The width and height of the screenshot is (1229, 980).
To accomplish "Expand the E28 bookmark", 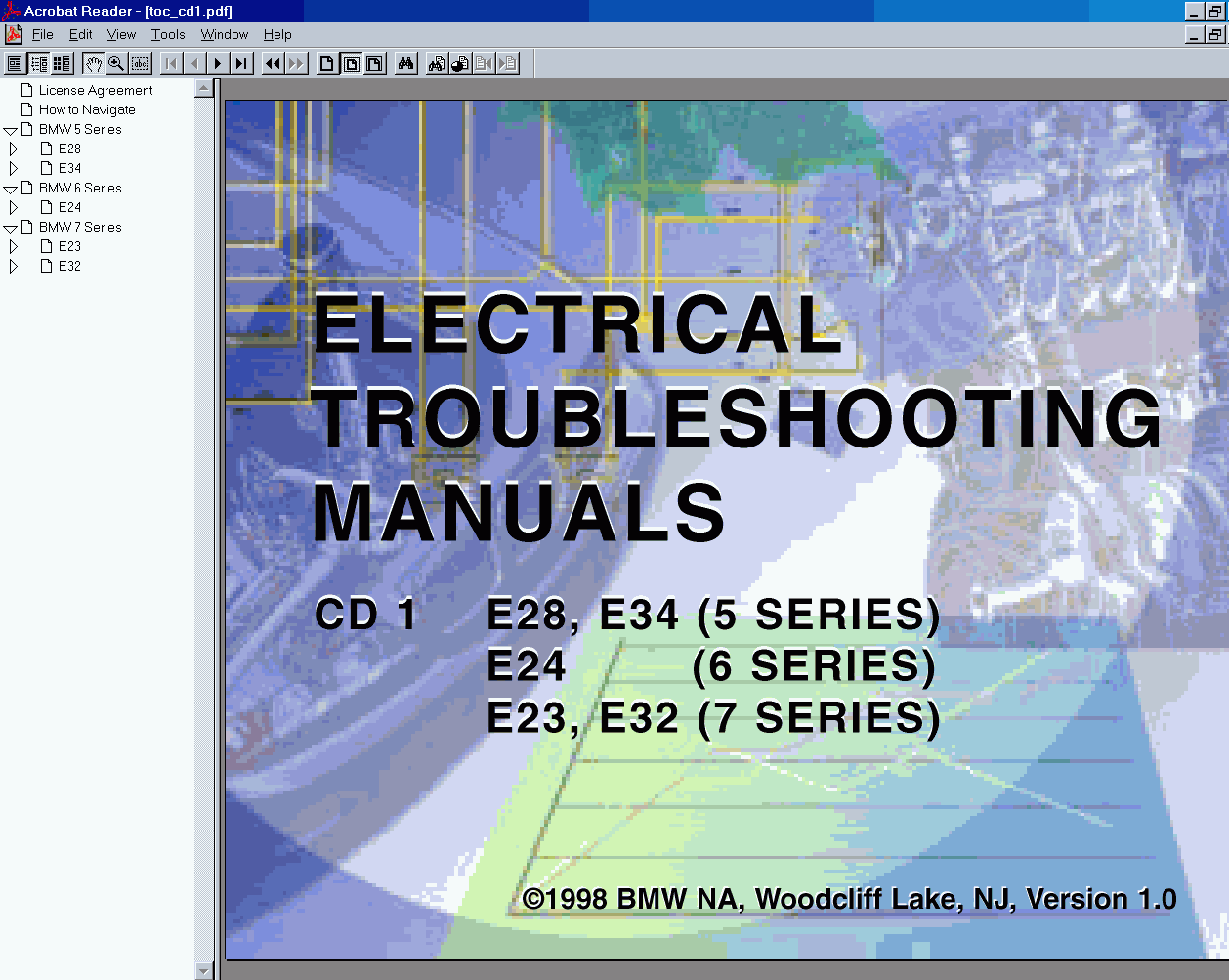I will click(x=13, y=149).
